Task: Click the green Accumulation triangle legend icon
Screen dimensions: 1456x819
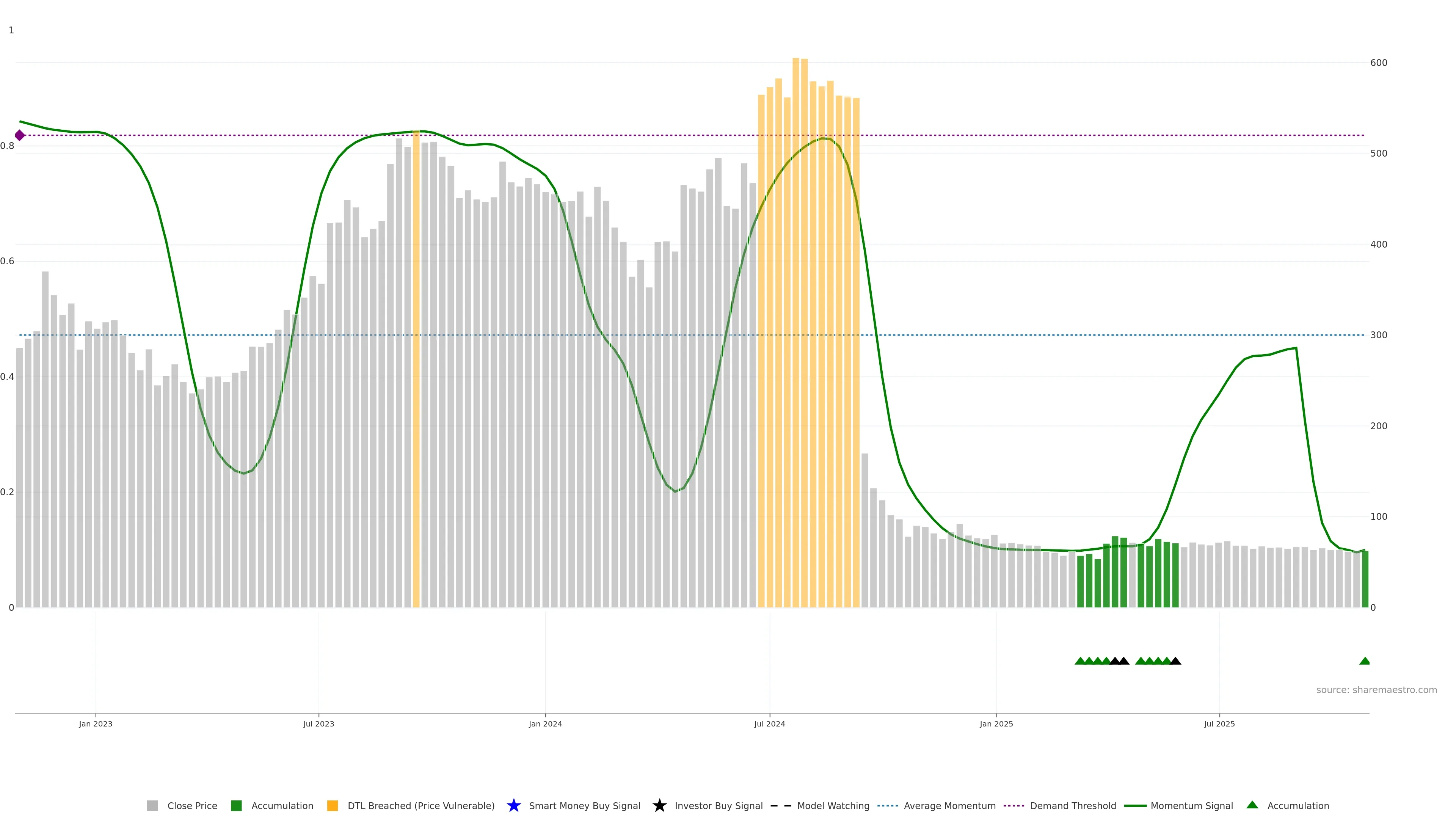Action: (1252, 805)
